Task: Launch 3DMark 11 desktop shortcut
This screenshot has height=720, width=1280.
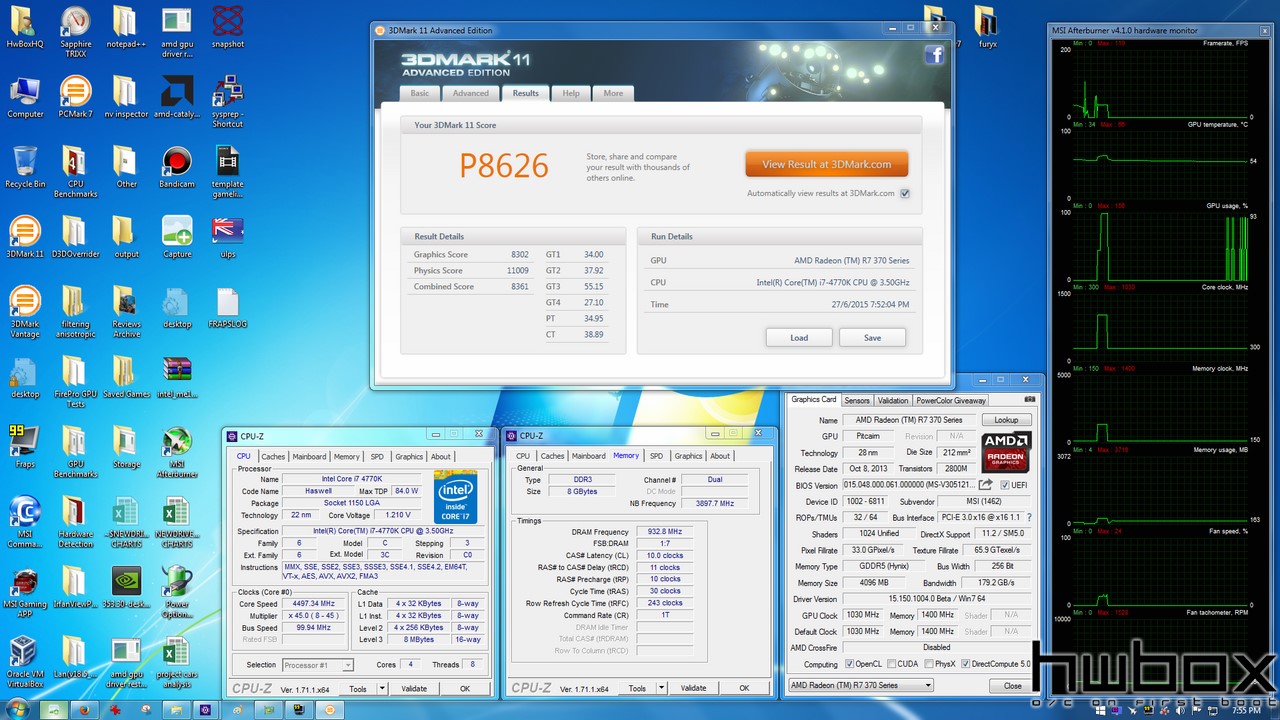Action: (25, 237)
